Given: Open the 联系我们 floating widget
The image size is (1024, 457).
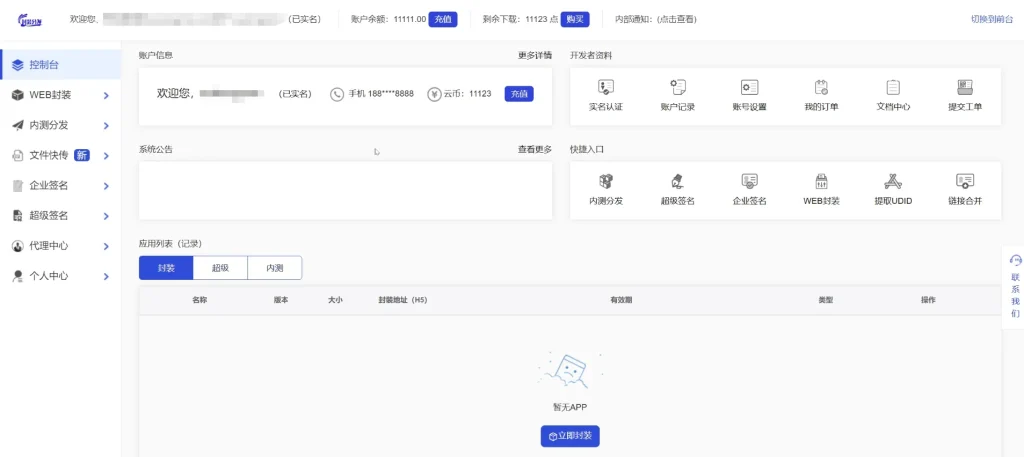Looking at the screenshot, I should click(1015, 288).
